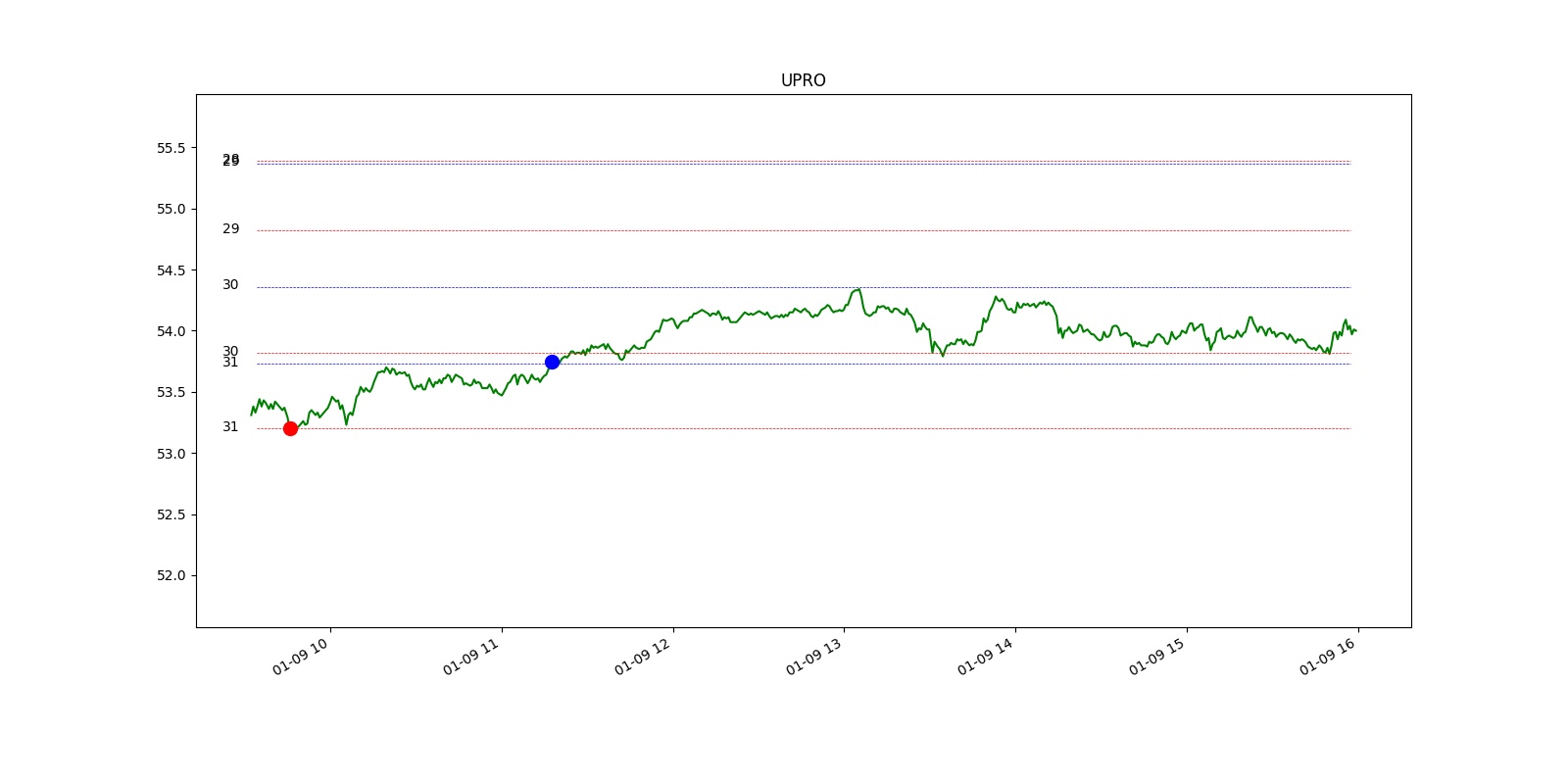
Task: Click the '01-09 16' x-axis label
Action: tap(1328, 657)
